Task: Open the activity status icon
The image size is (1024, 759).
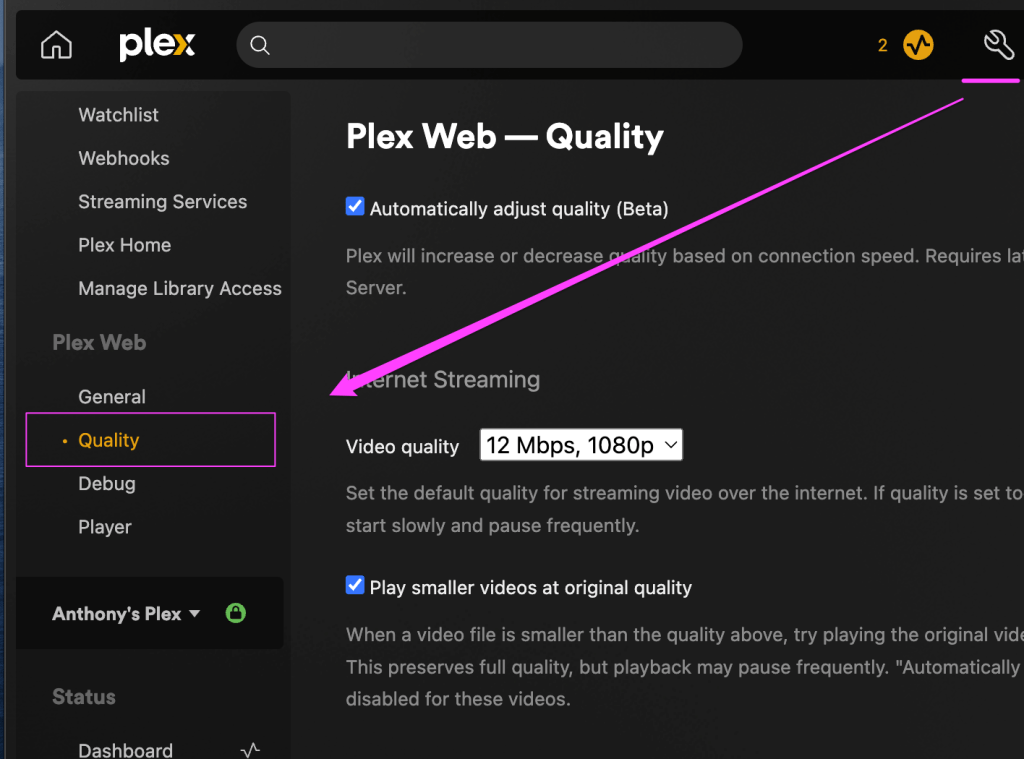Action: tap(918, 45)
